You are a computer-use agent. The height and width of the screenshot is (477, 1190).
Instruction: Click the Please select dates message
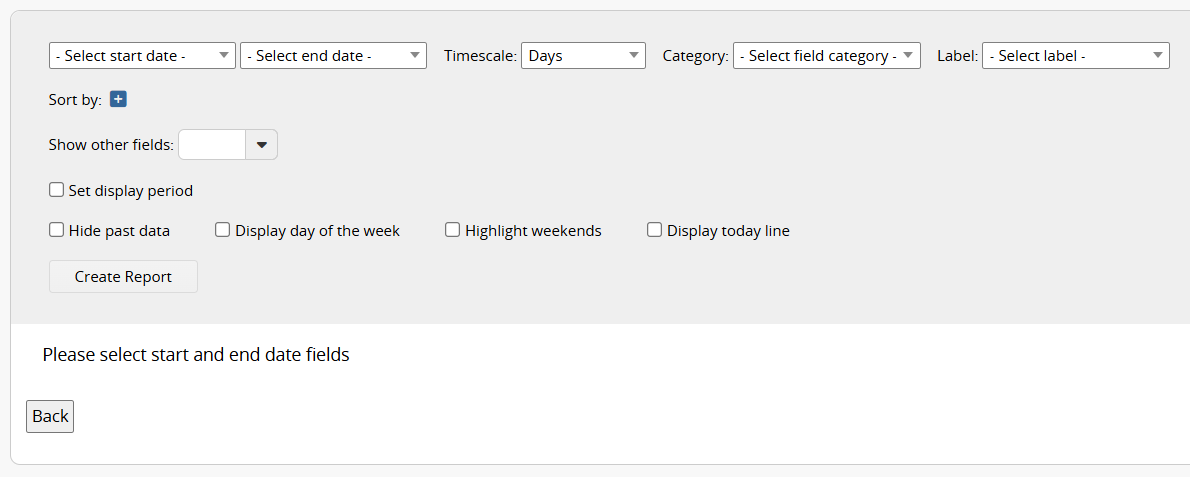196,355
